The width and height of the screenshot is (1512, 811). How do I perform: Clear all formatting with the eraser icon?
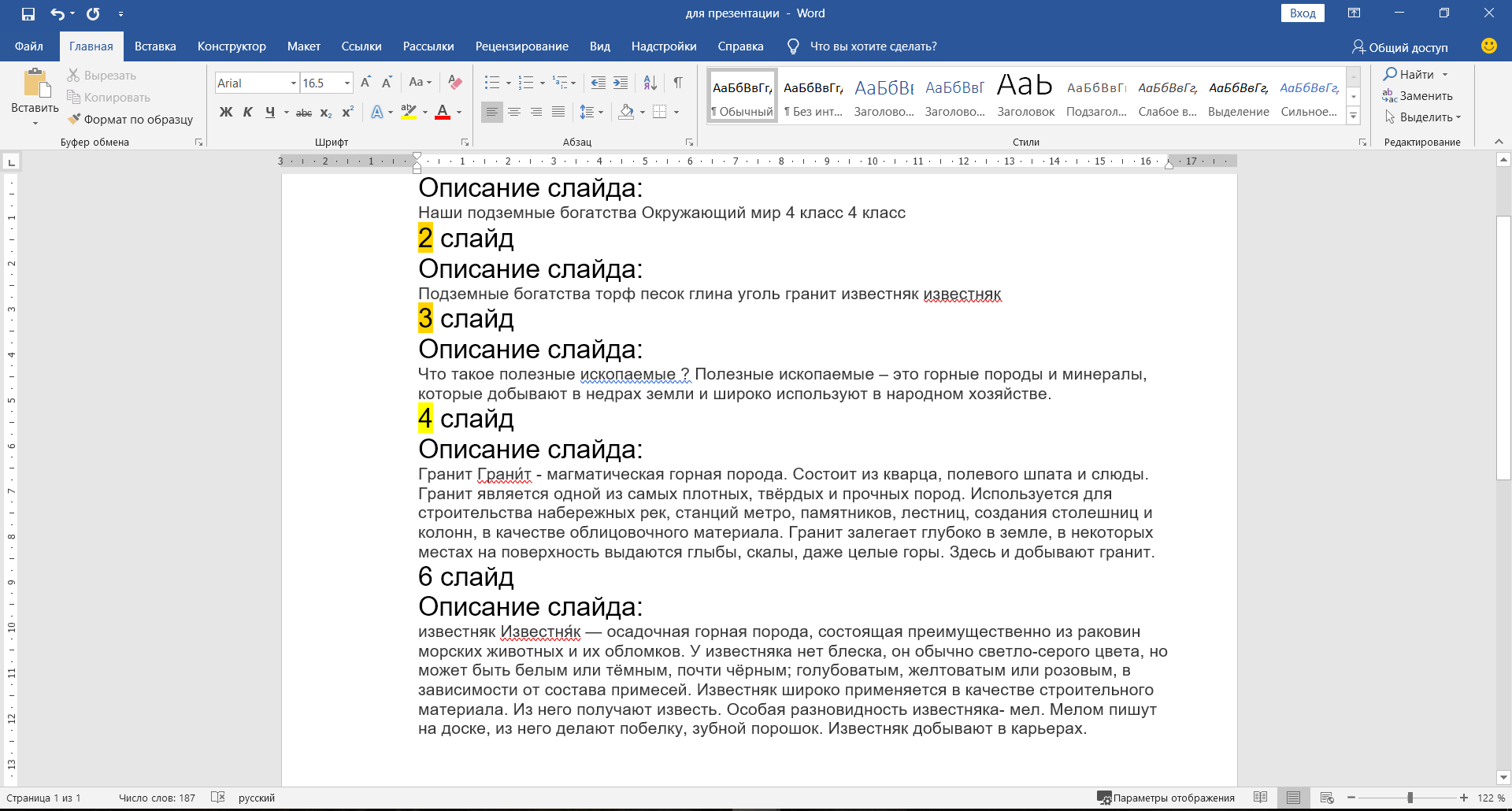click(x=454, y=83)
